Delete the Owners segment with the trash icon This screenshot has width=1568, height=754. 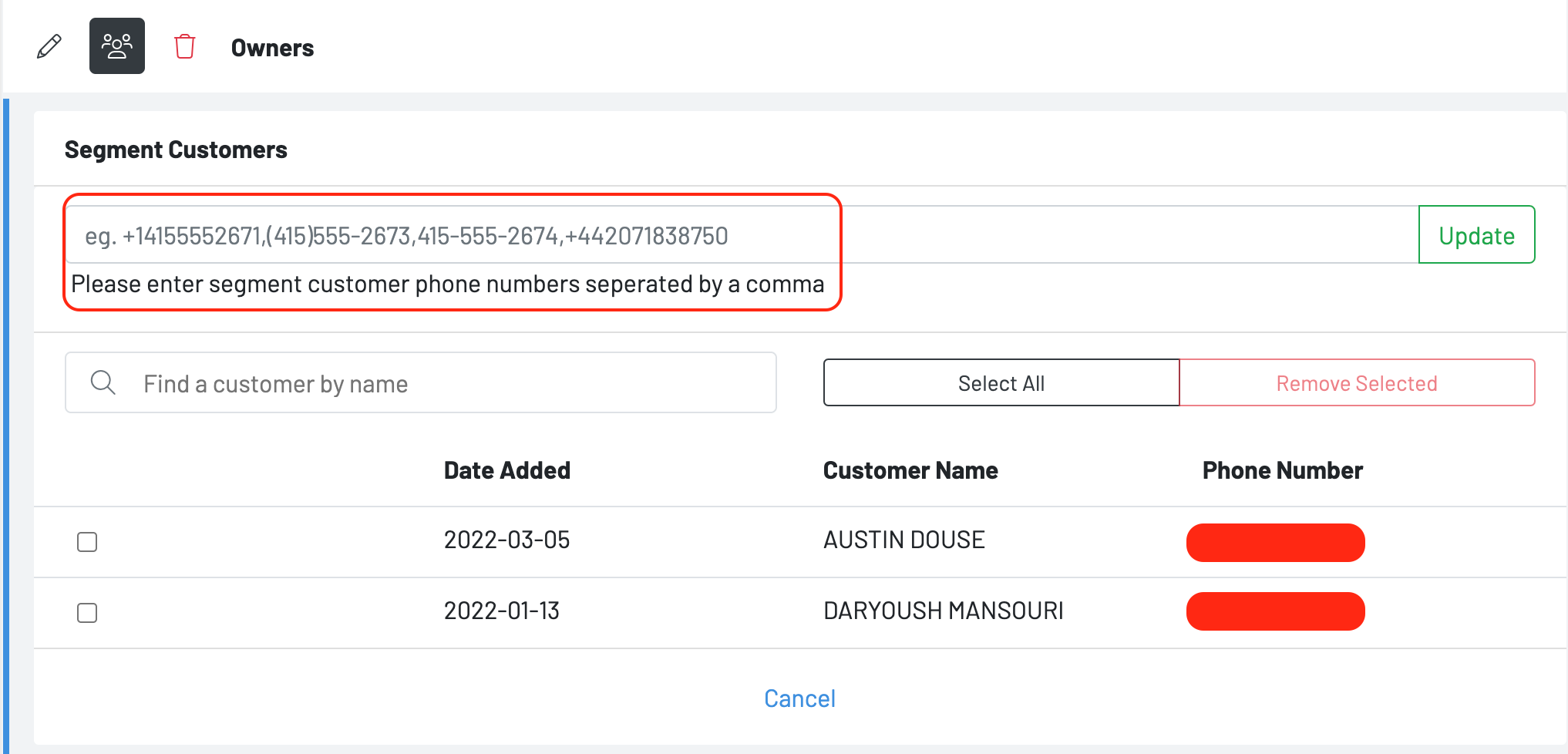coord(185,47)
